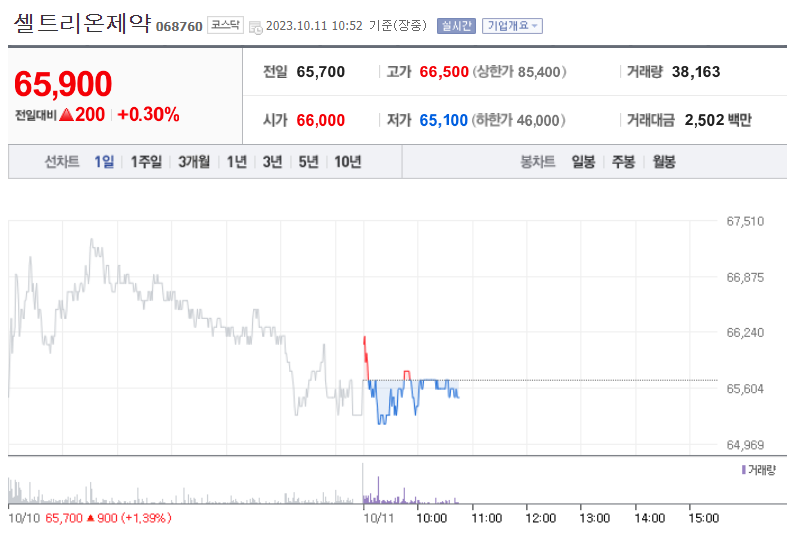This screenshot has width=787, height=540.
Task: Click the stock code 068760
Action: [x=179, y=27]
